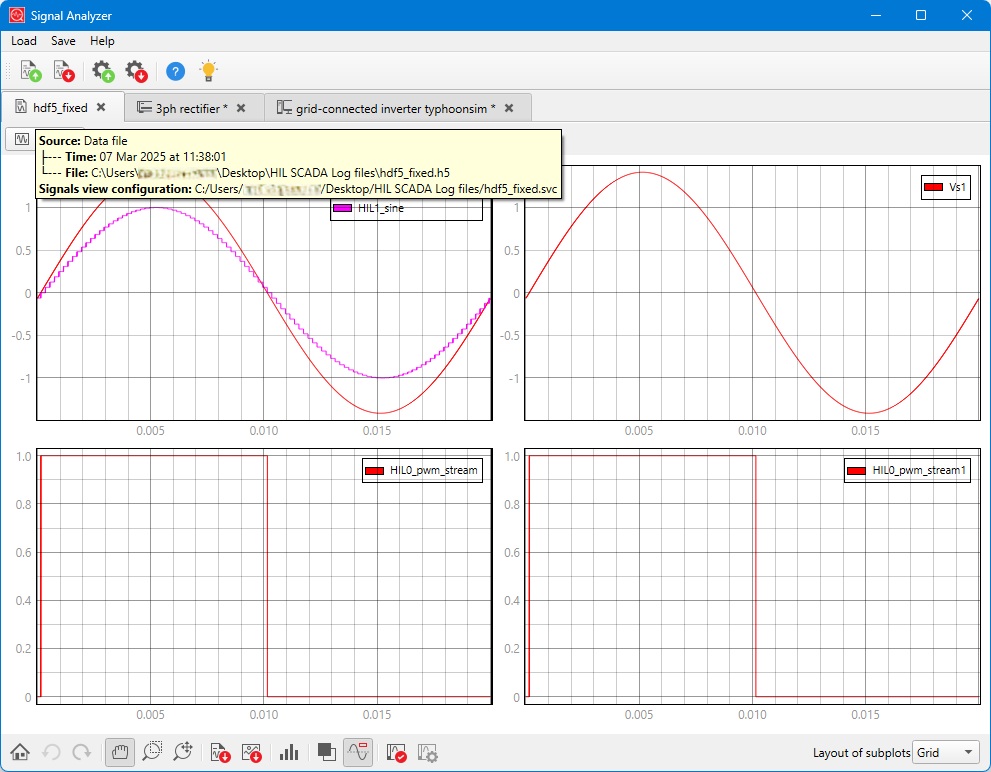Click the red Vs1 legend color swatch
This screenshot has height=772, width=991.
tap(932, 187)
